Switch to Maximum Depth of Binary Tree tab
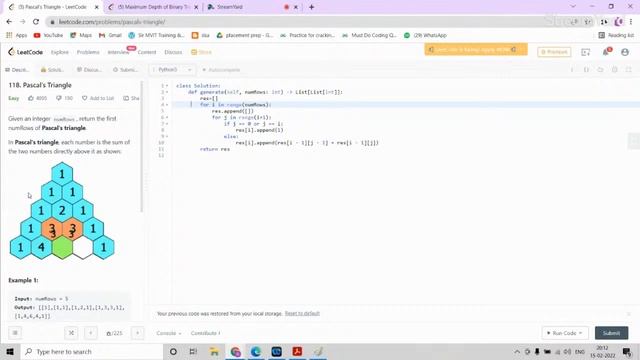The image size is (640, 360). click(153, 7)
